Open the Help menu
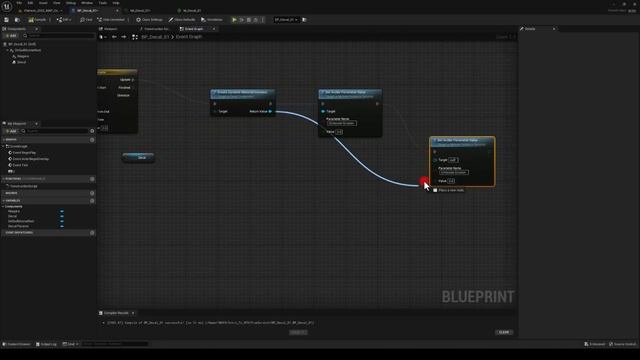 coord(116,3)
